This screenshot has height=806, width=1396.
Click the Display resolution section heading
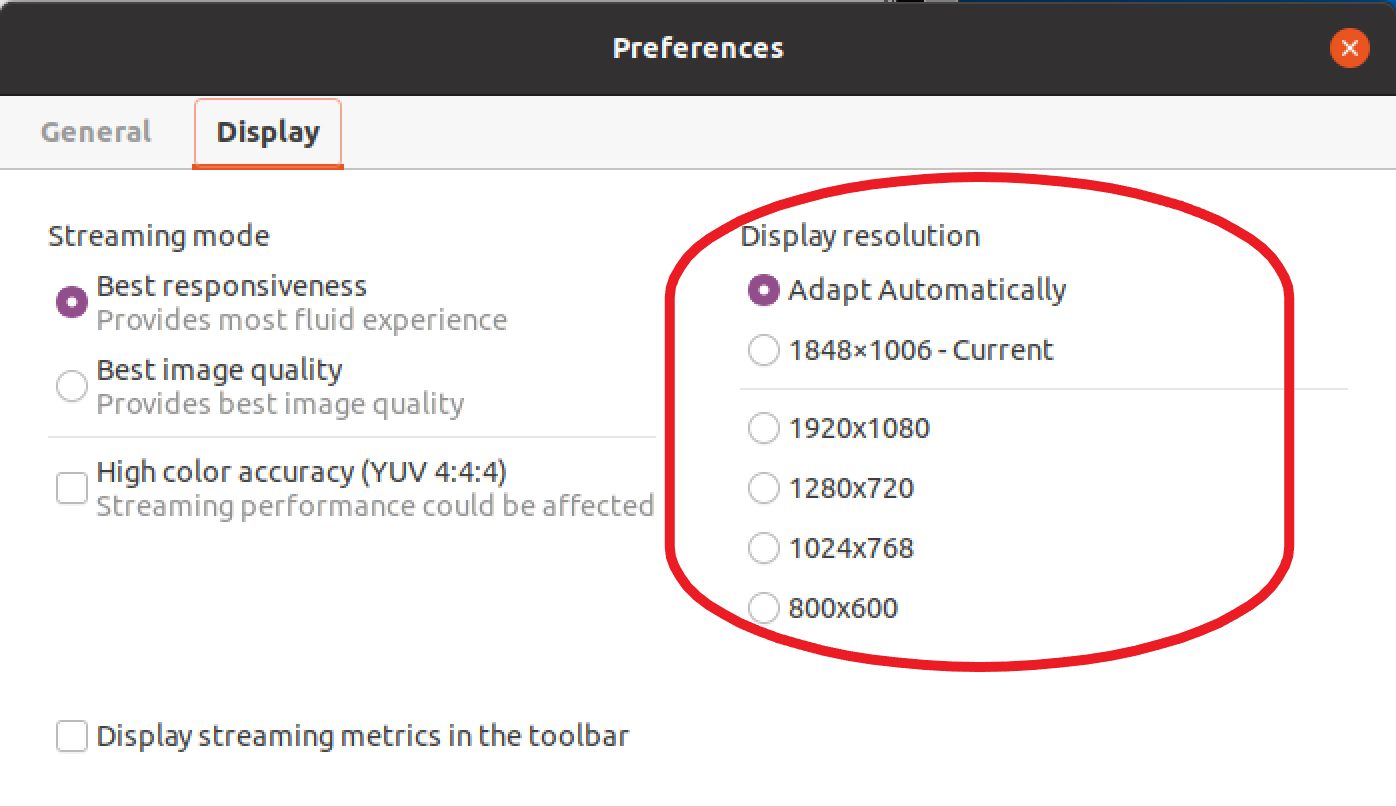[x=860, y=236]
